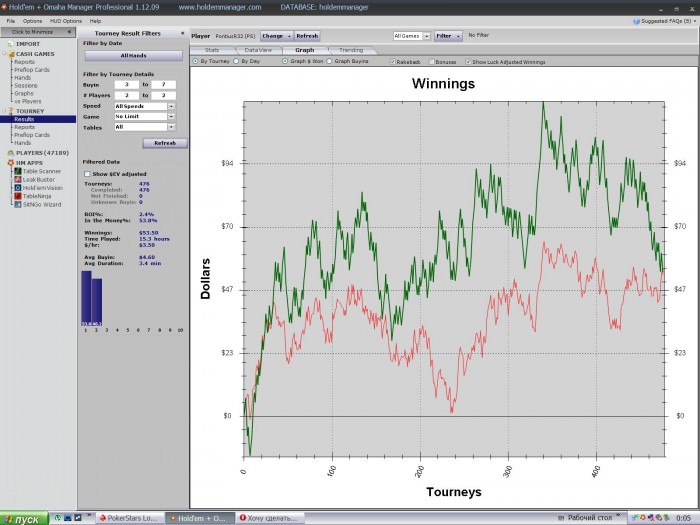Open the HUD Options menu
This screenshot has height=525, width=700.
[x=66, y=21]
